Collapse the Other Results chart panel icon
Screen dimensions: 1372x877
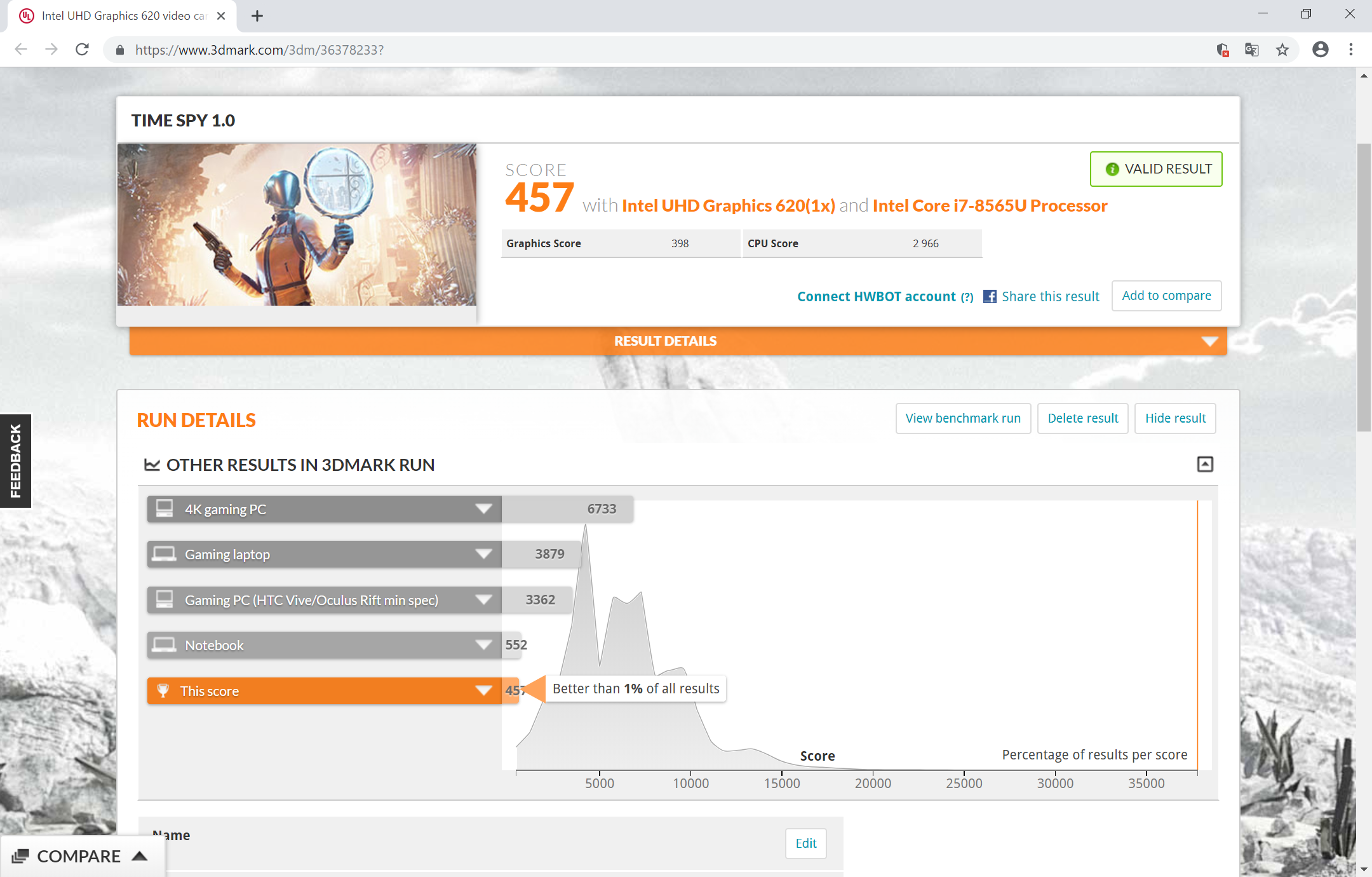1204,465
